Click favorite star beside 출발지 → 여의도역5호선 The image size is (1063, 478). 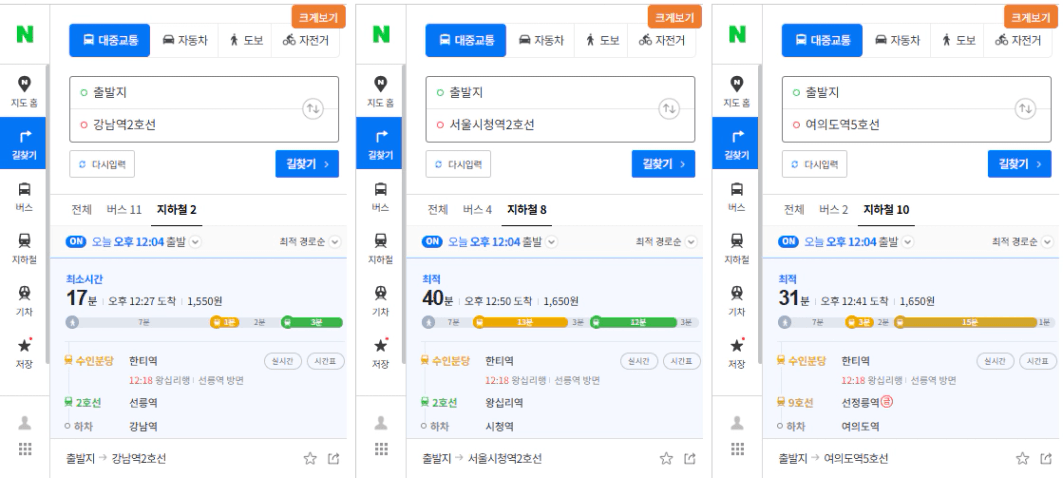[x=1022, y=458]
